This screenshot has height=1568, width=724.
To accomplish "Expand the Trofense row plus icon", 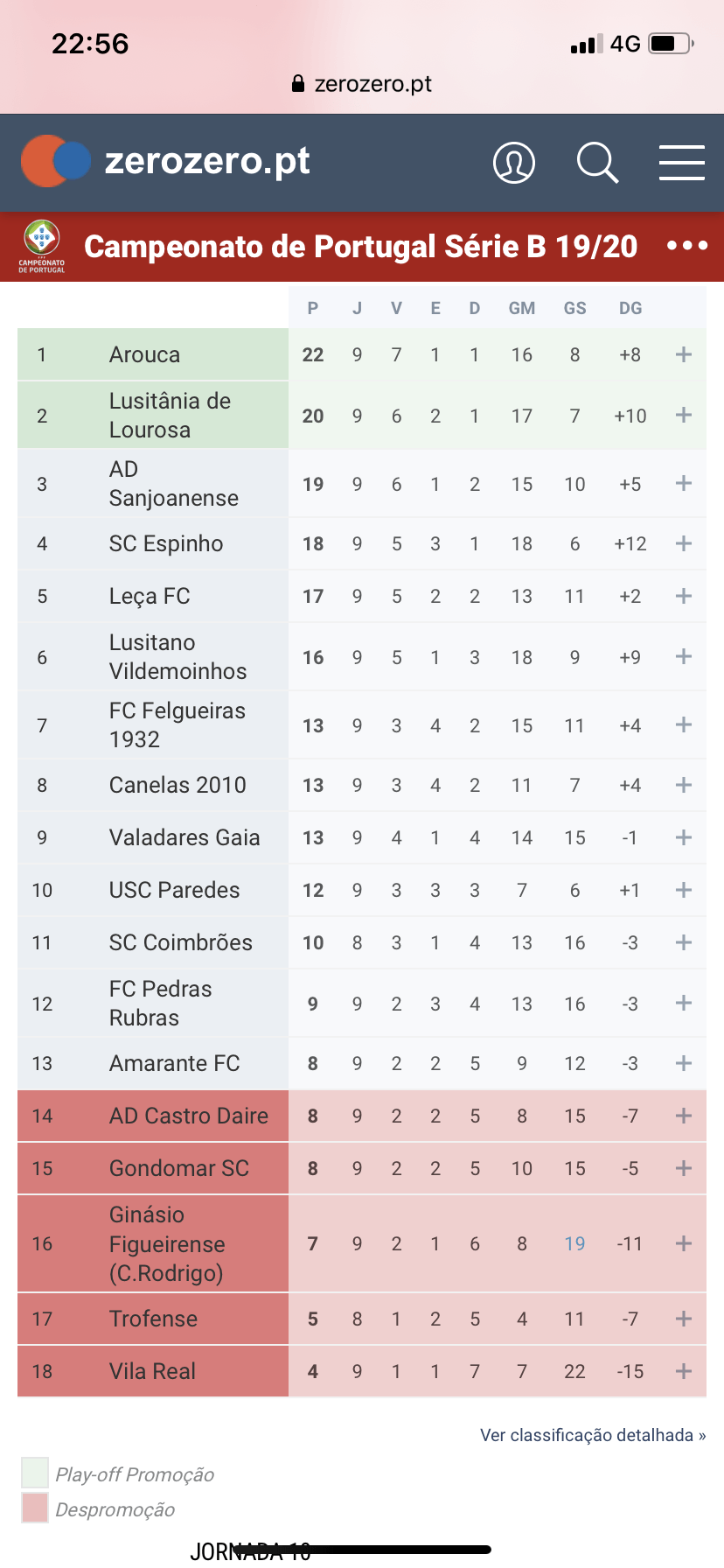I will point(684,1319).
